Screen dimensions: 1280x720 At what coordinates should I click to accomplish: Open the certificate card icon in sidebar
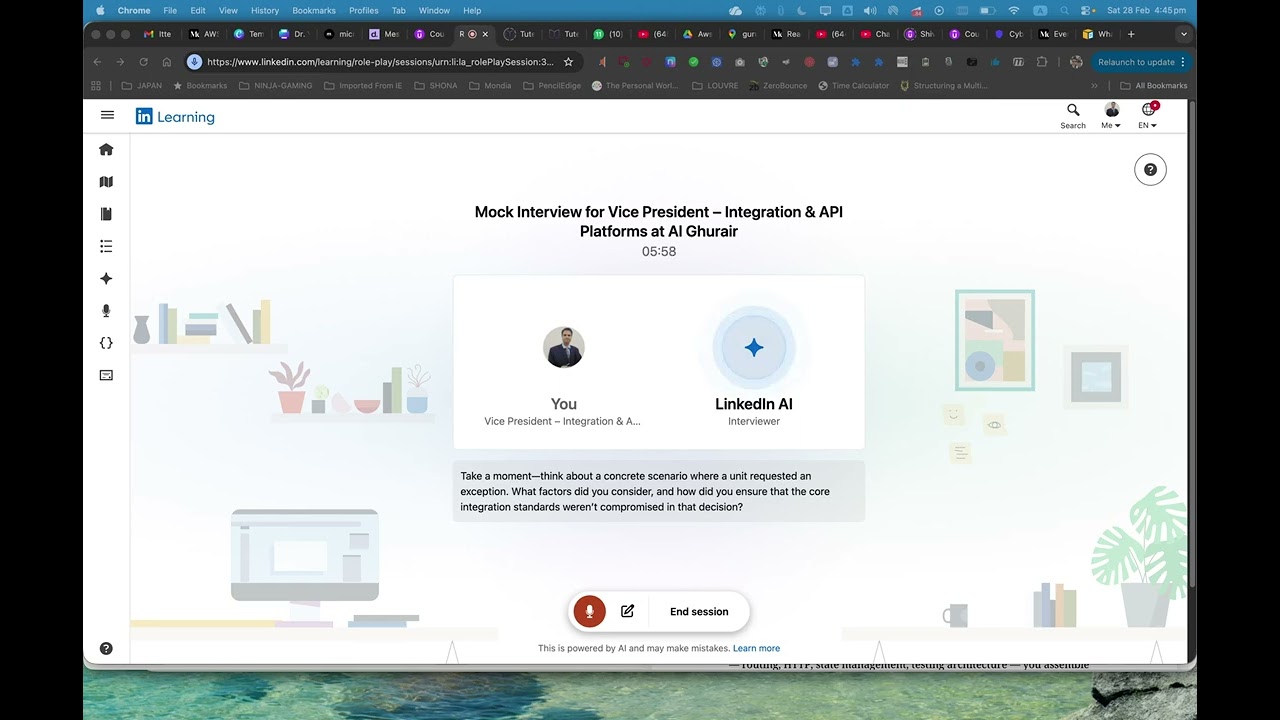click(106, 375)
